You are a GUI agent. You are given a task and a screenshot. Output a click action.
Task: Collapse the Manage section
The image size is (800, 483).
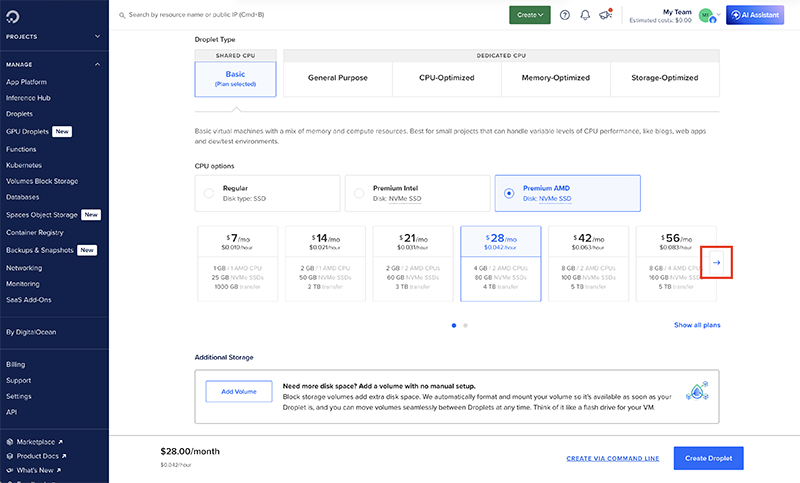coord(97,64)
